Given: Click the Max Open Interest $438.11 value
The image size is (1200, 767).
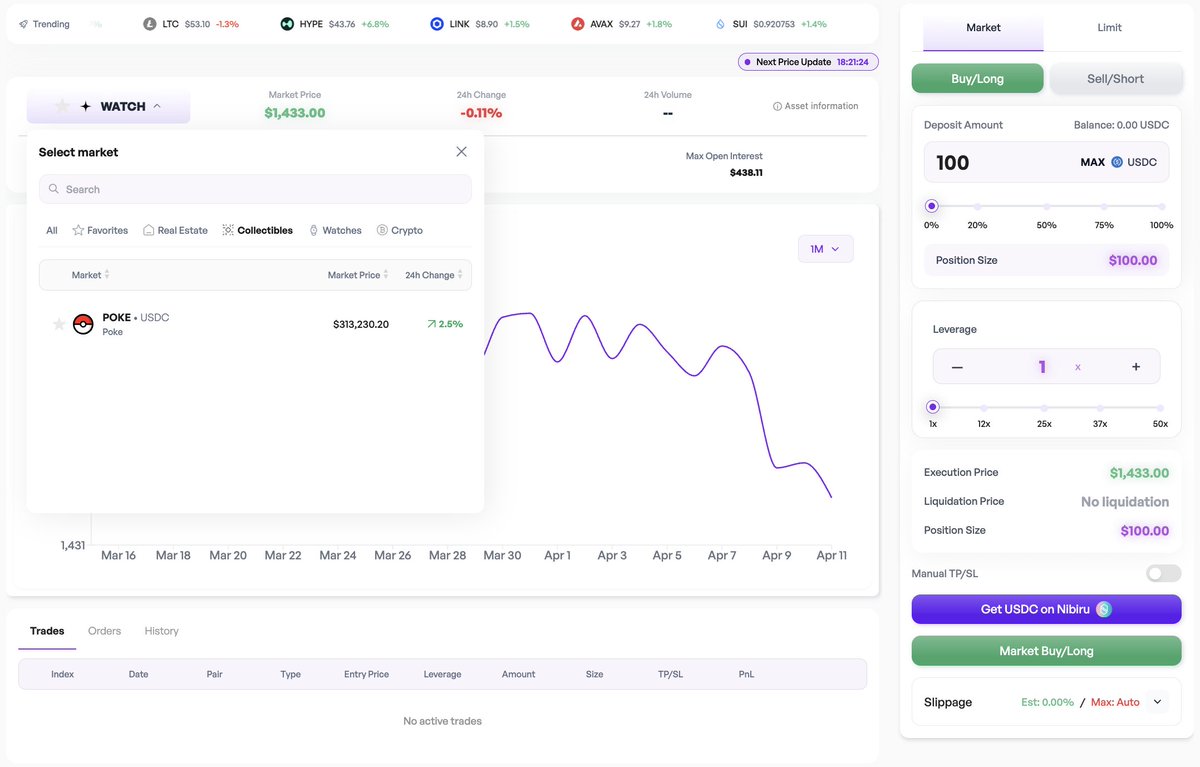Looking at the screenshot, I should coord(746,173).
